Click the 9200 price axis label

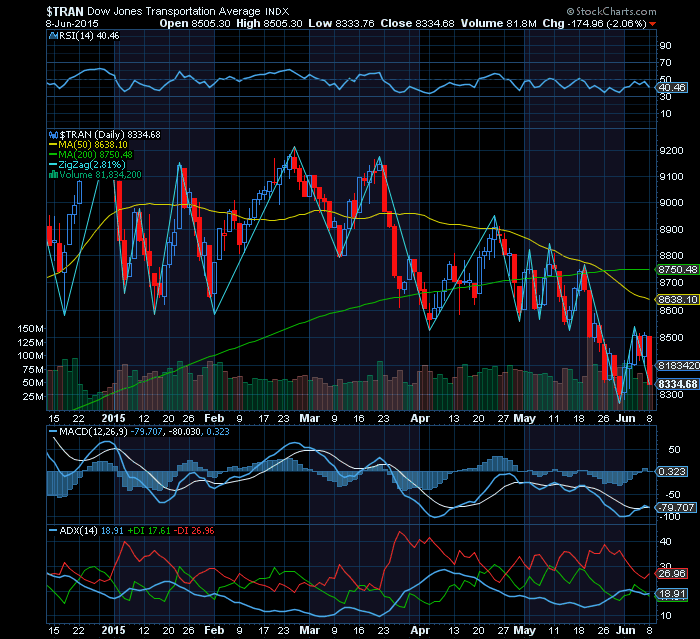pyautogui.click(x=671, y=150)
